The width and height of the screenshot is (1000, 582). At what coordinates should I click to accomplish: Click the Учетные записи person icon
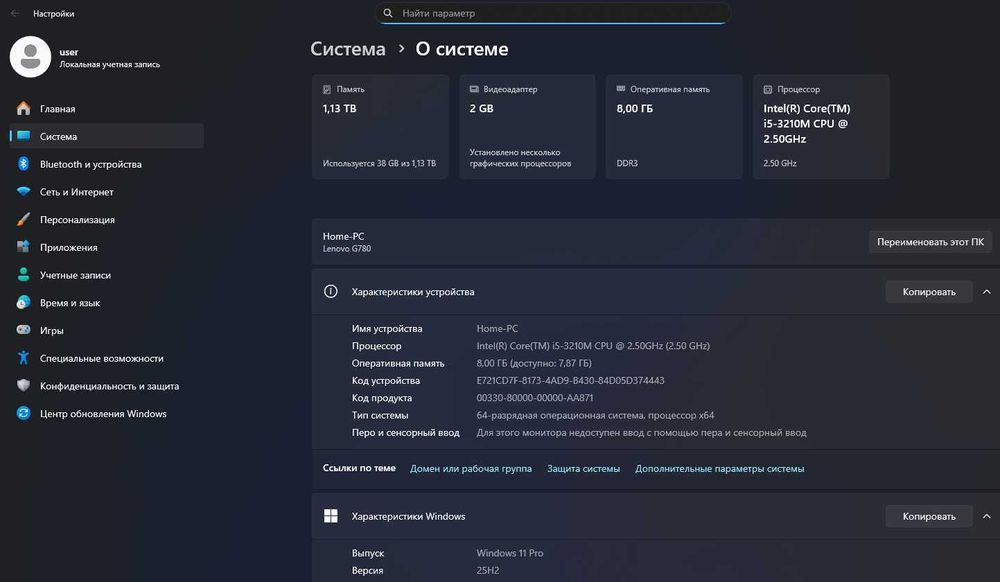tap(24, 275)
